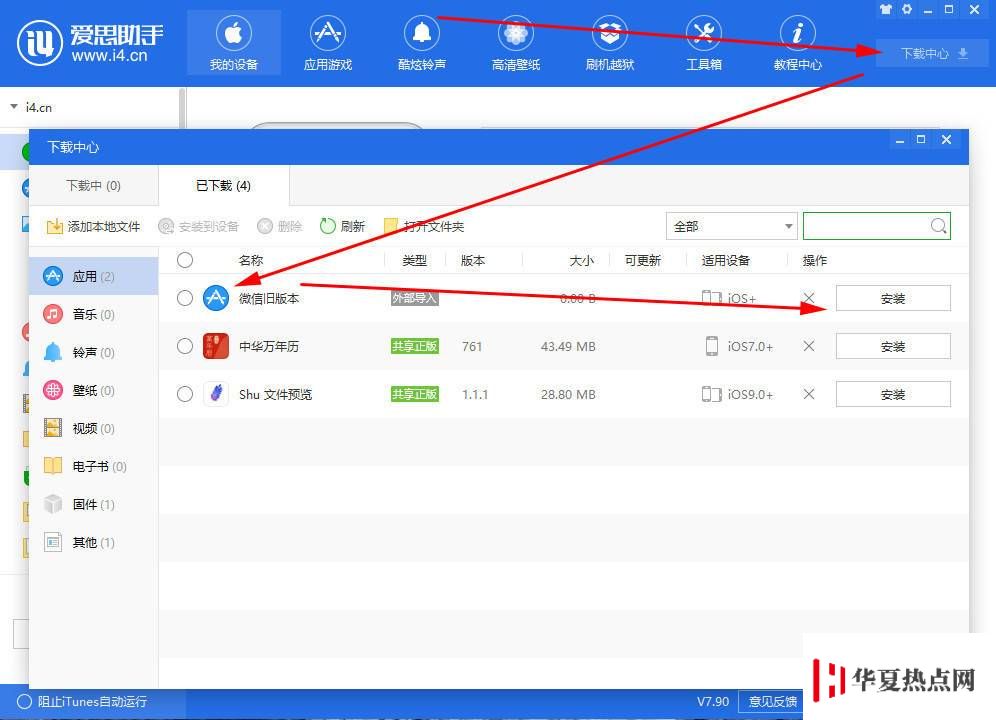Select 固件 (1) category in sidebar
Viewport: 996px width, 720px height.
click(x=93, y=505)
